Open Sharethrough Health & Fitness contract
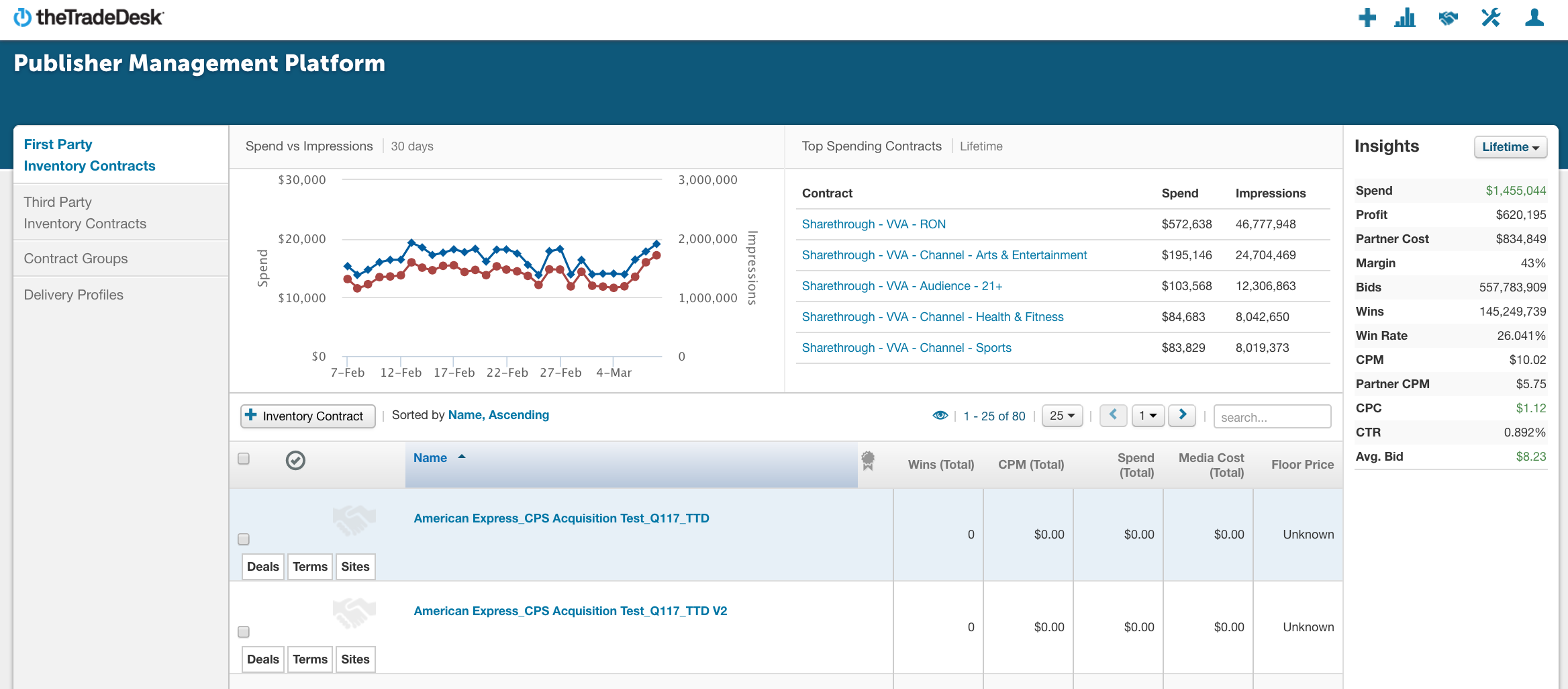The width and height of the screenshot is (1568, 689). pyautogui.click(x=933, y=317)
